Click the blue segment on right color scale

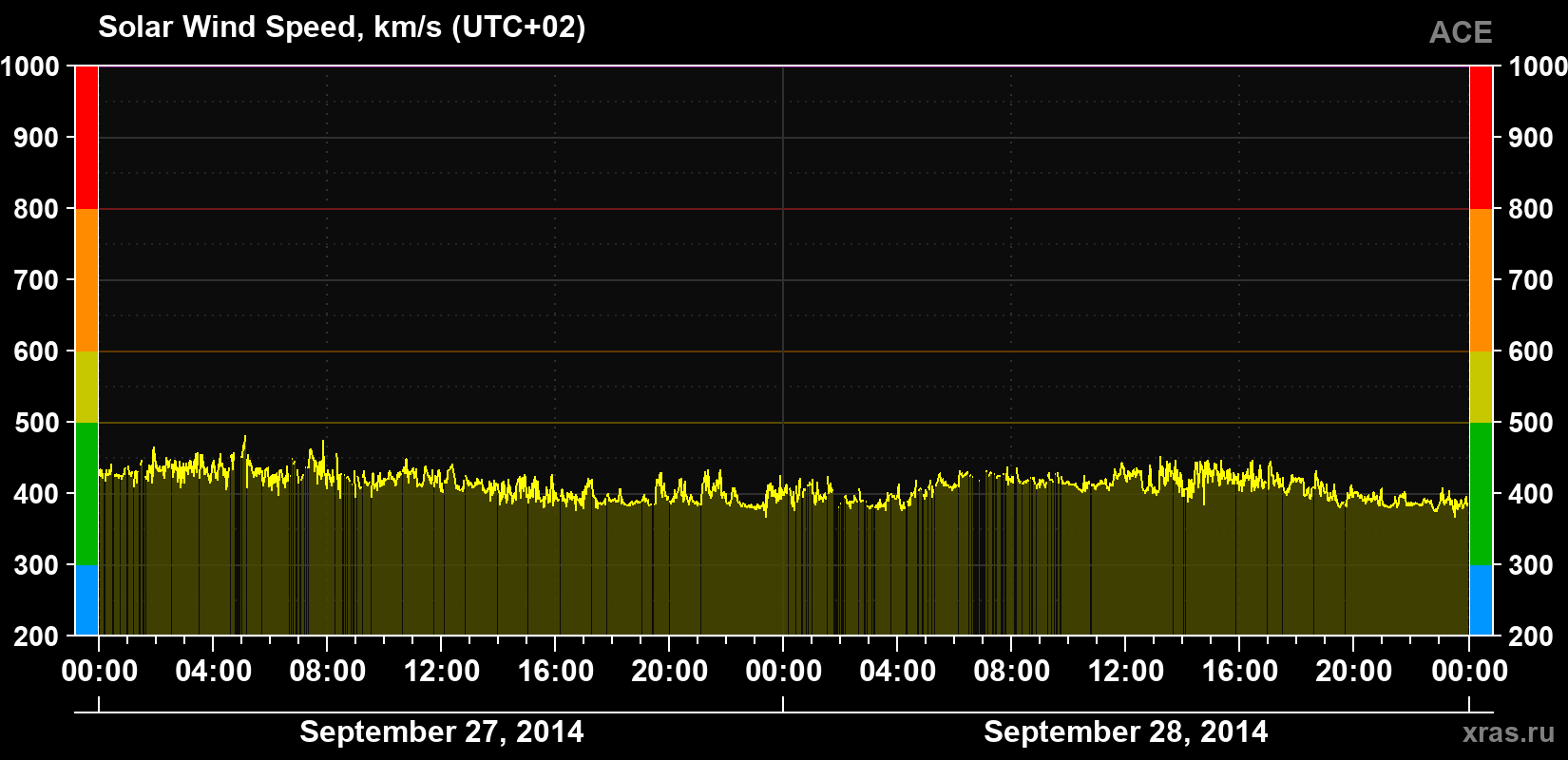pos(1481,600)
